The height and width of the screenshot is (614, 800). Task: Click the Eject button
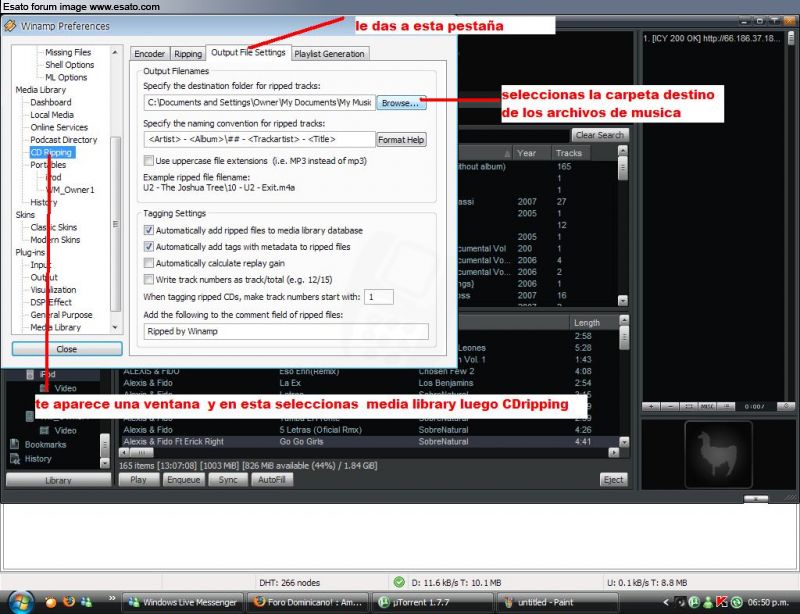point(613,479)
